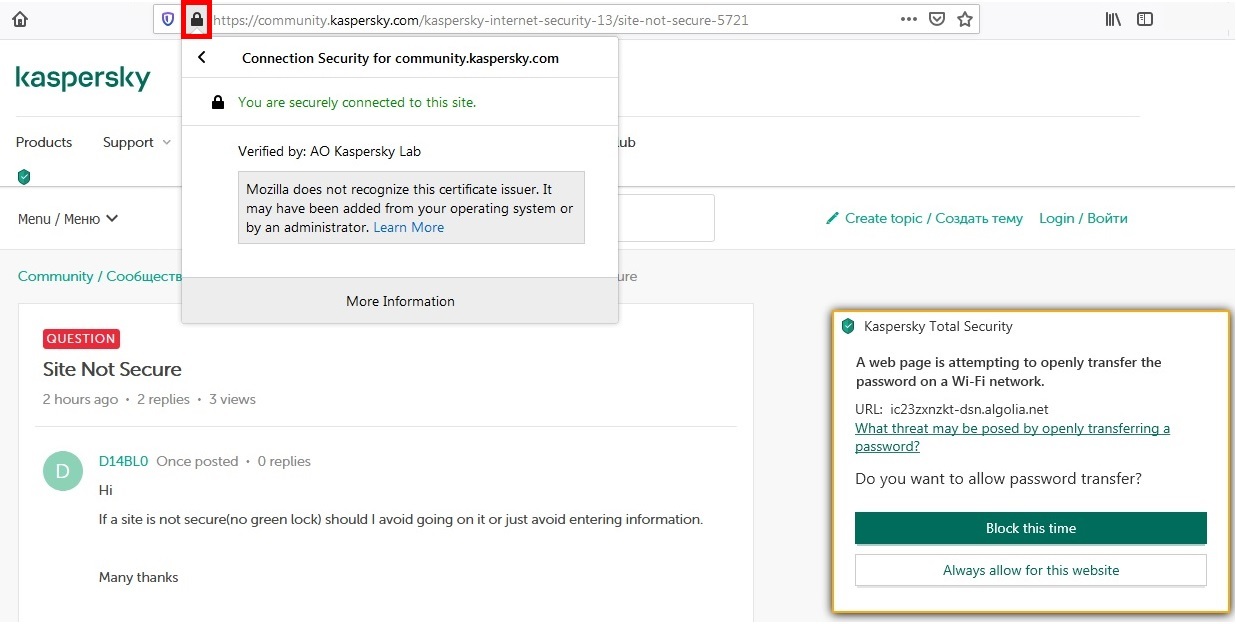The image size is (1236, 624).
Task: Go to the browser home page icon
Action: [x=20, y=19]
